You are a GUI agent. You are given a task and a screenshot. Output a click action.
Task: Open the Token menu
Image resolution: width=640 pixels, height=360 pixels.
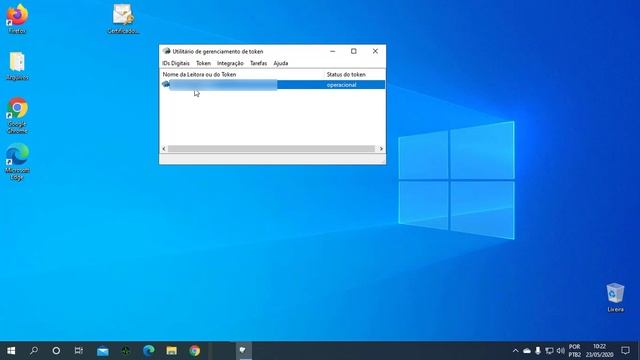point(203,63)
